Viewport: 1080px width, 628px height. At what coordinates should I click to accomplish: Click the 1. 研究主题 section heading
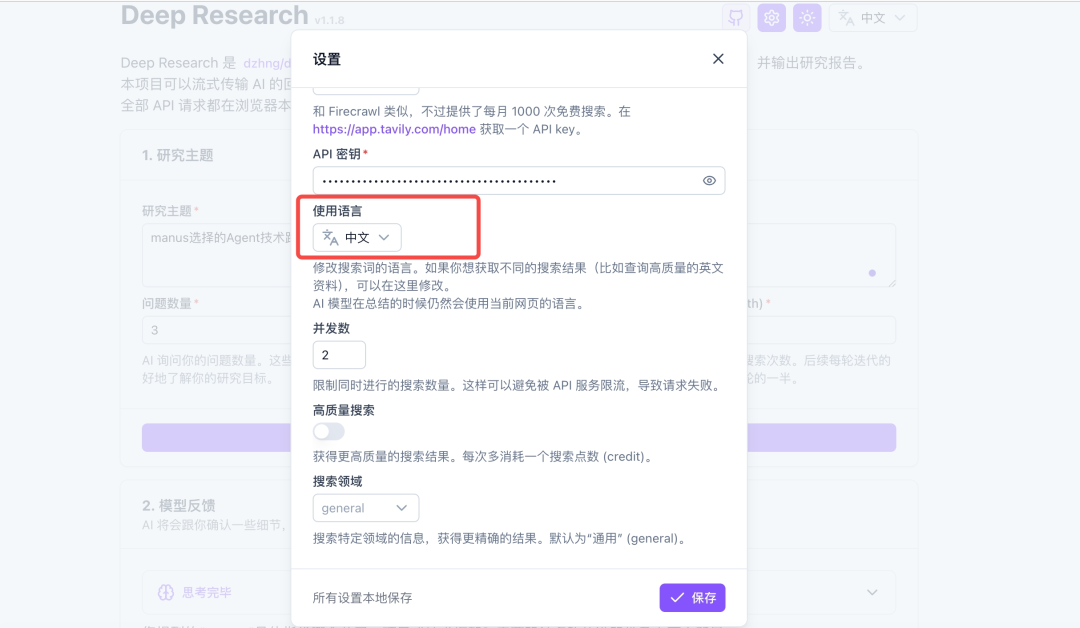coord(178,156)
